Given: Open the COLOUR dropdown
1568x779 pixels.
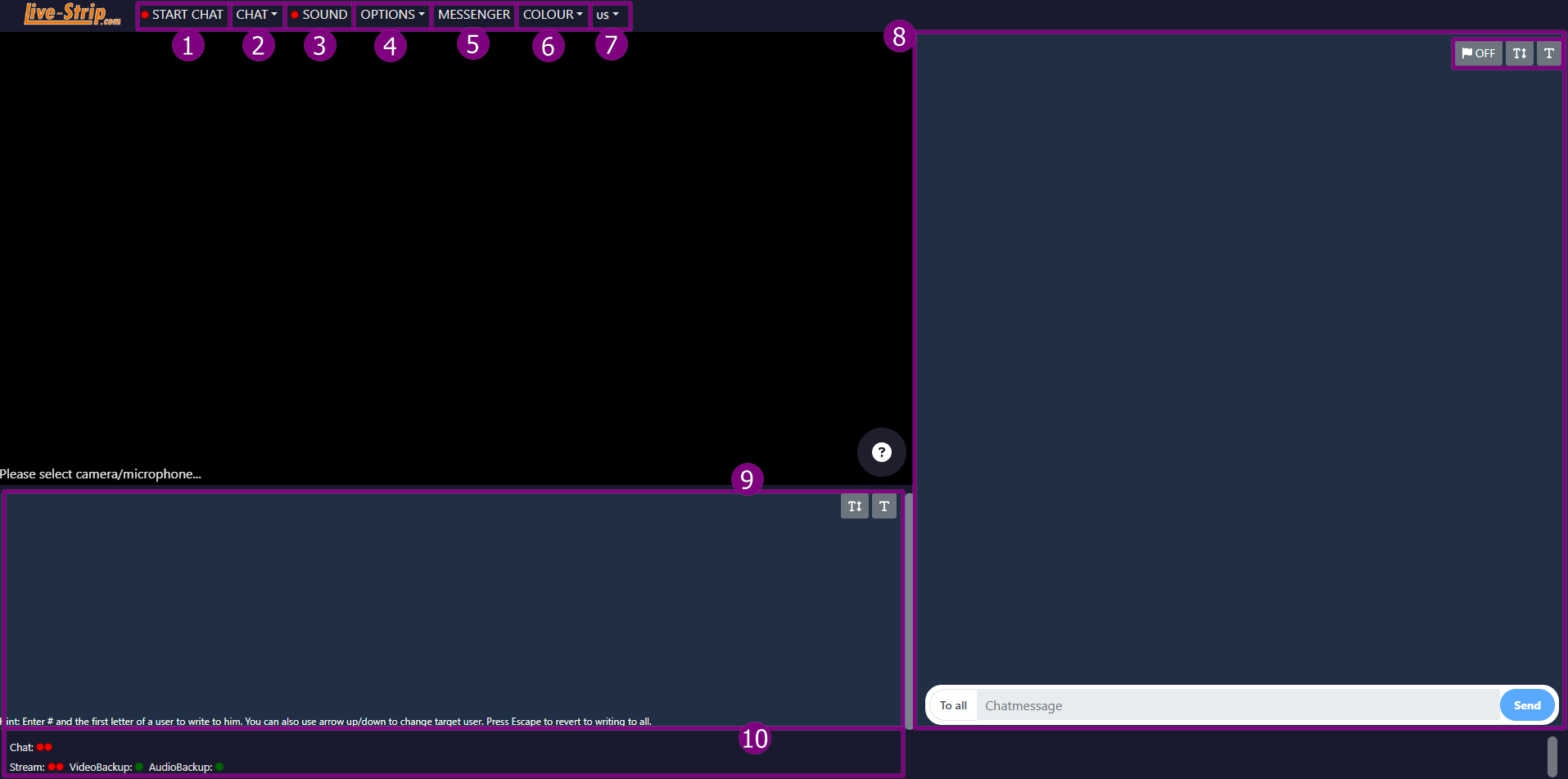Looking at the screenshot, I should [553, 15].
